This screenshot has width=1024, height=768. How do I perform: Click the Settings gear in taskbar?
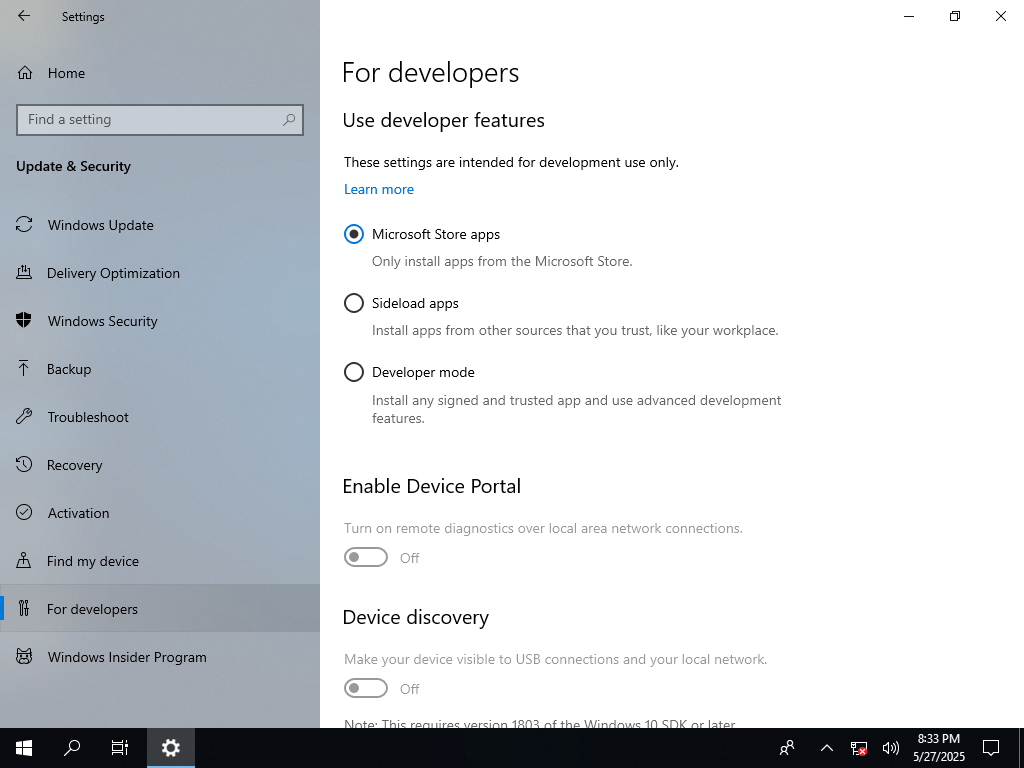click(x=170, y=748)
